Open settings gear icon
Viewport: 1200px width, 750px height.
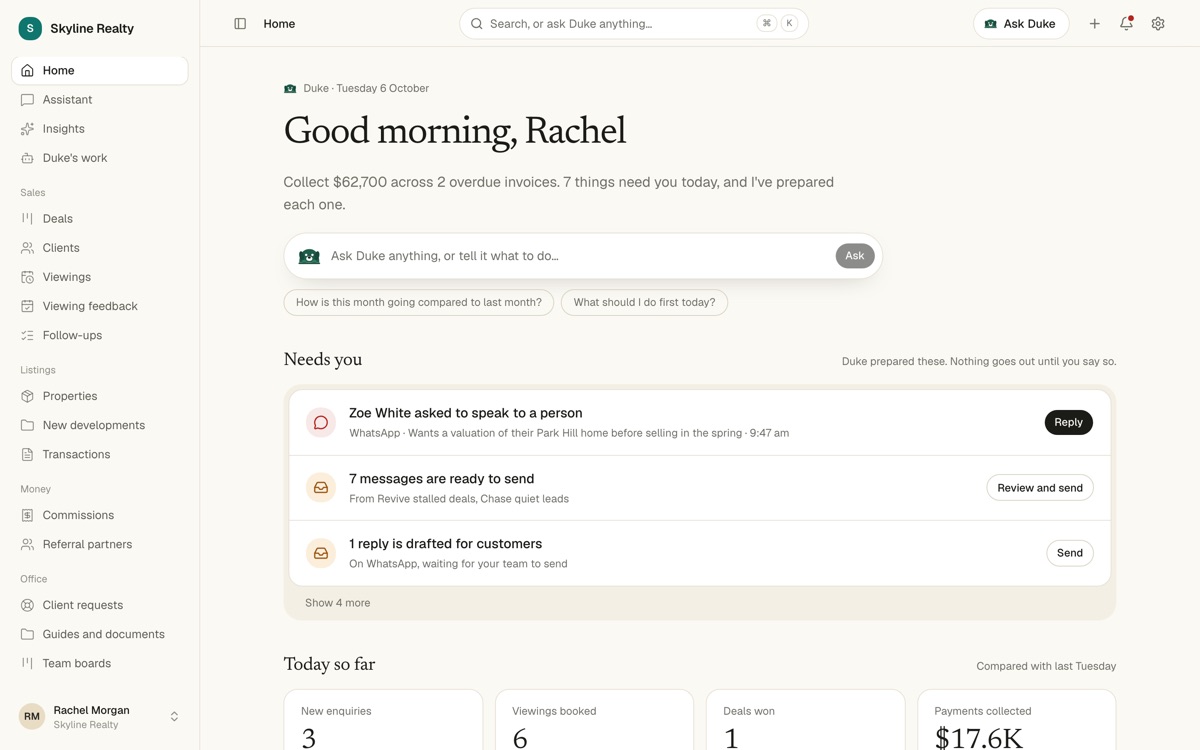click(x=1158, y=24)
